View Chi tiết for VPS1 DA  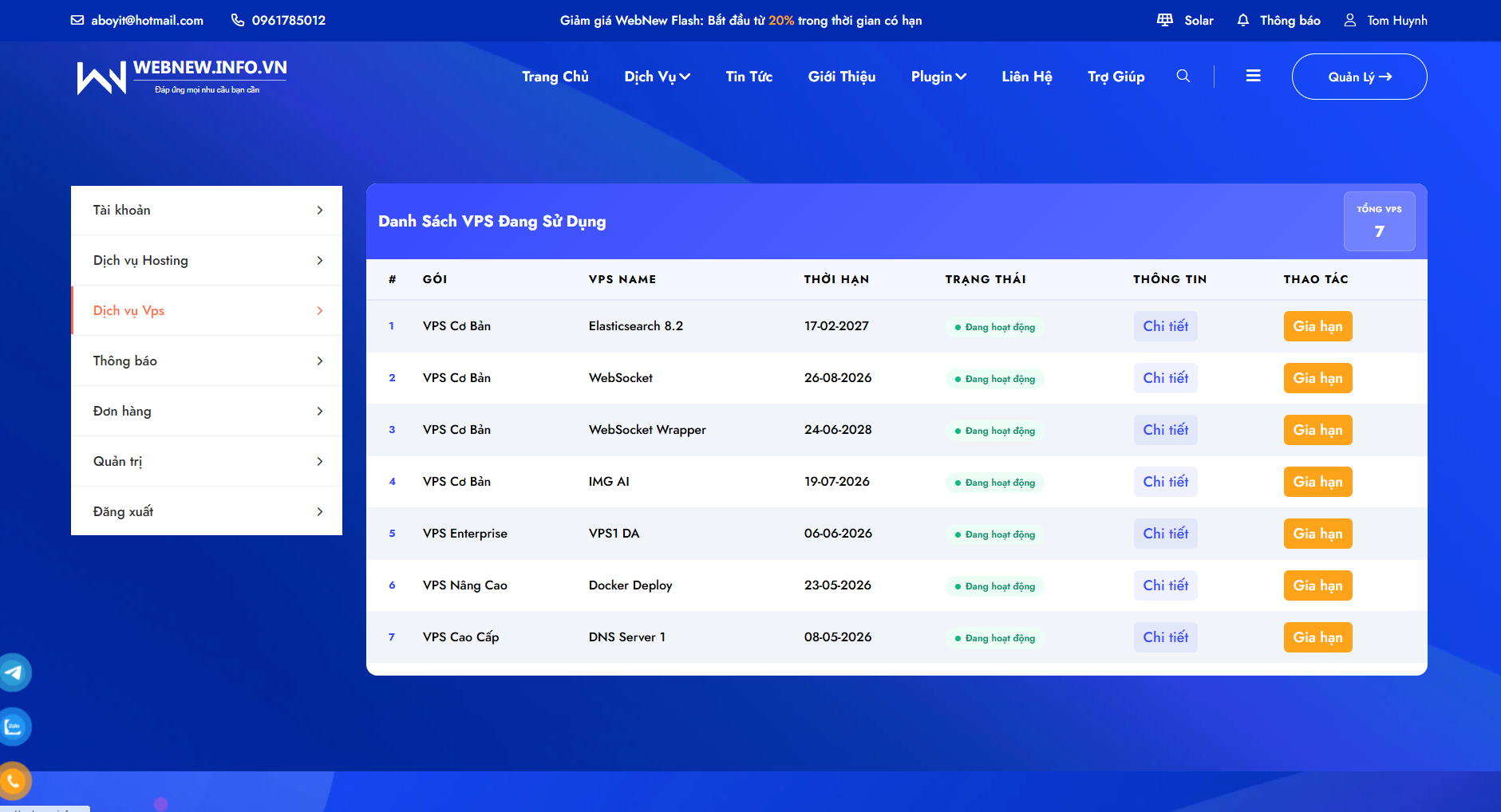(x=1166, y=534)
